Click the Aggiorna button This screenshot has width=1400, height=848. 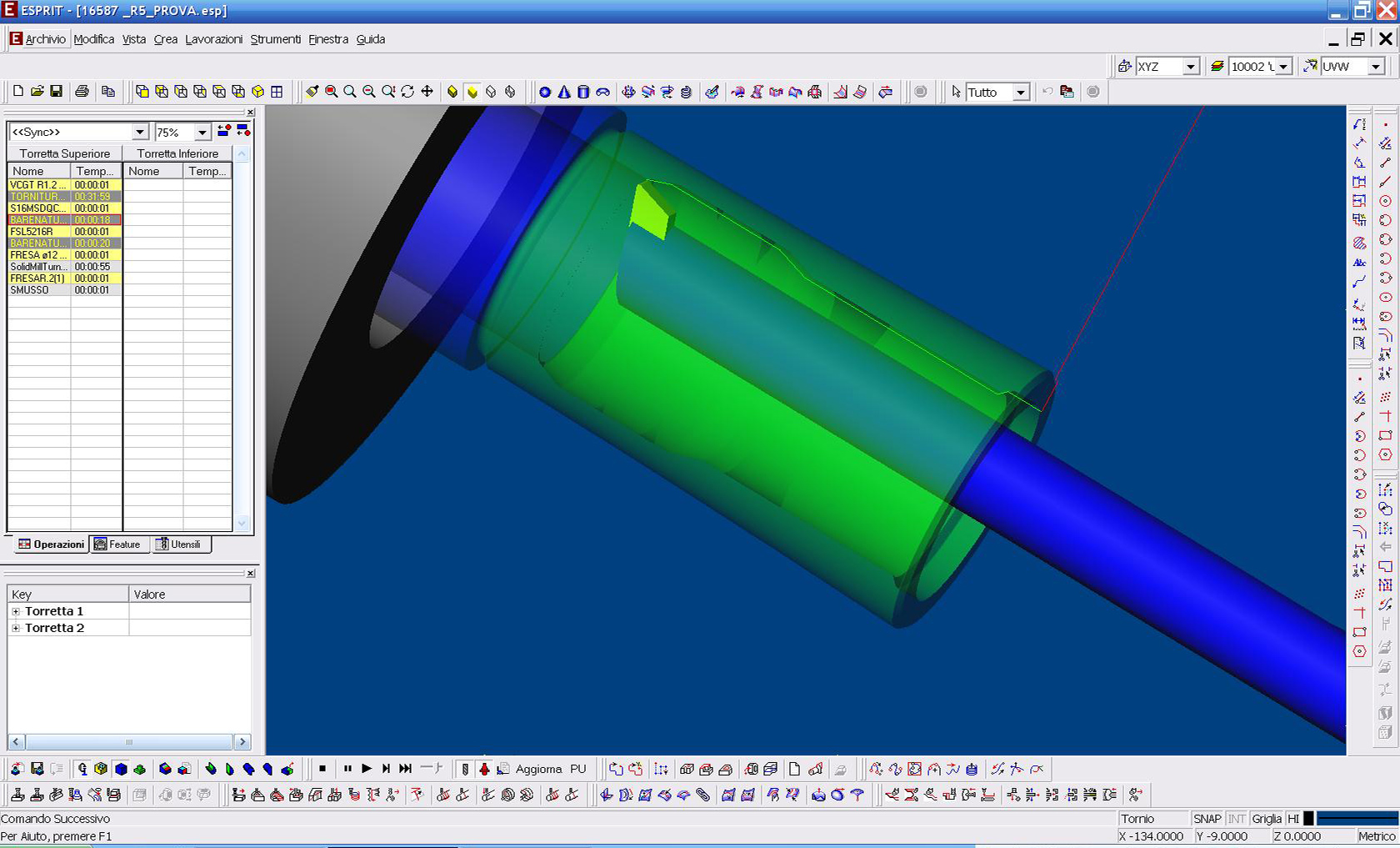[x=538, y=769]
